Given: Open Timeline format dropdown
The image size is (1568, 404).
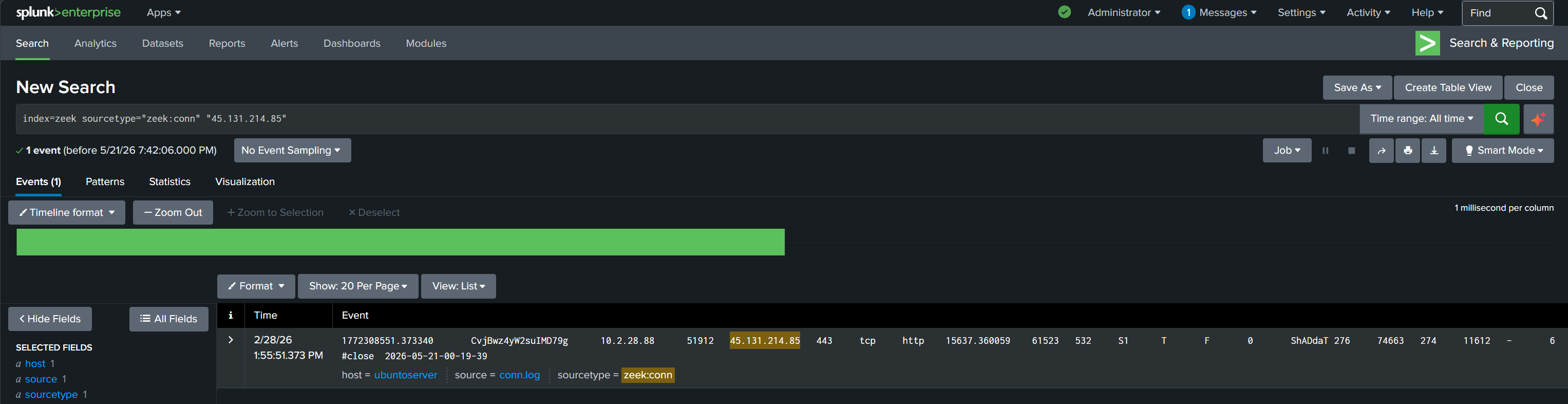Looking at the screenshot, I should [x=66, y=213].
